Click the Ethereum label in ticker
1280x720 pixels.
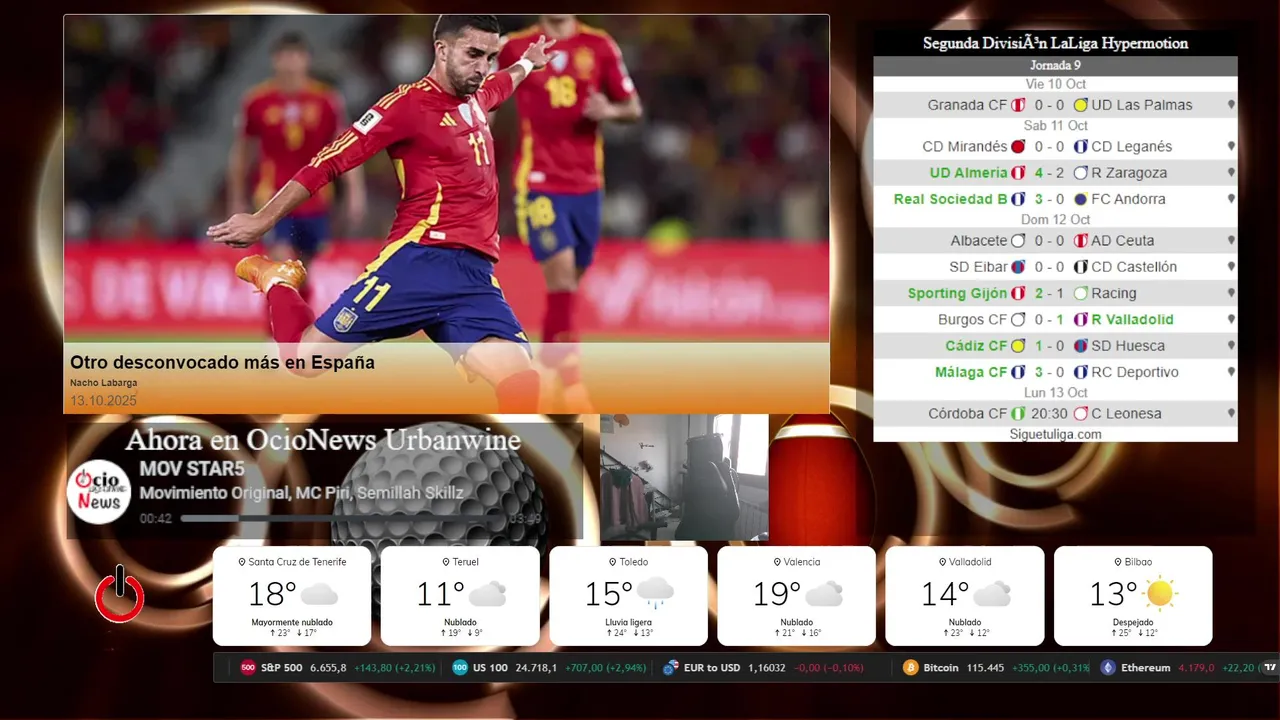1145,668
